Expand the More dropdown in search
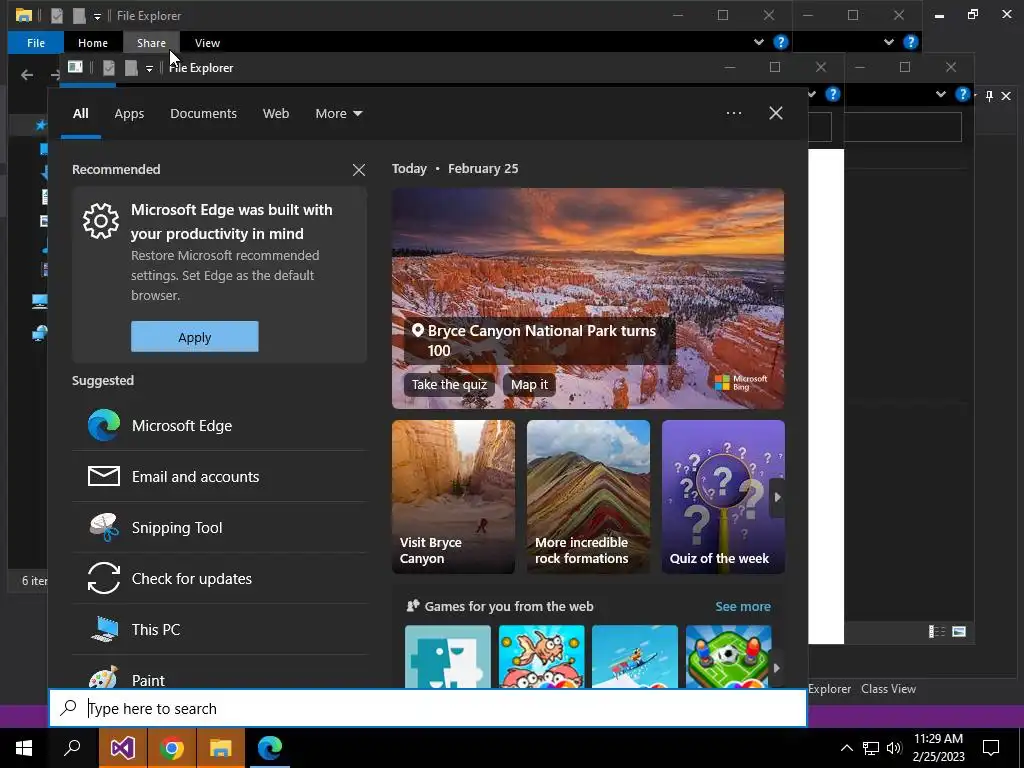Screen dimensions: 1024x768 pyautogui.click(x=338, y=114)
